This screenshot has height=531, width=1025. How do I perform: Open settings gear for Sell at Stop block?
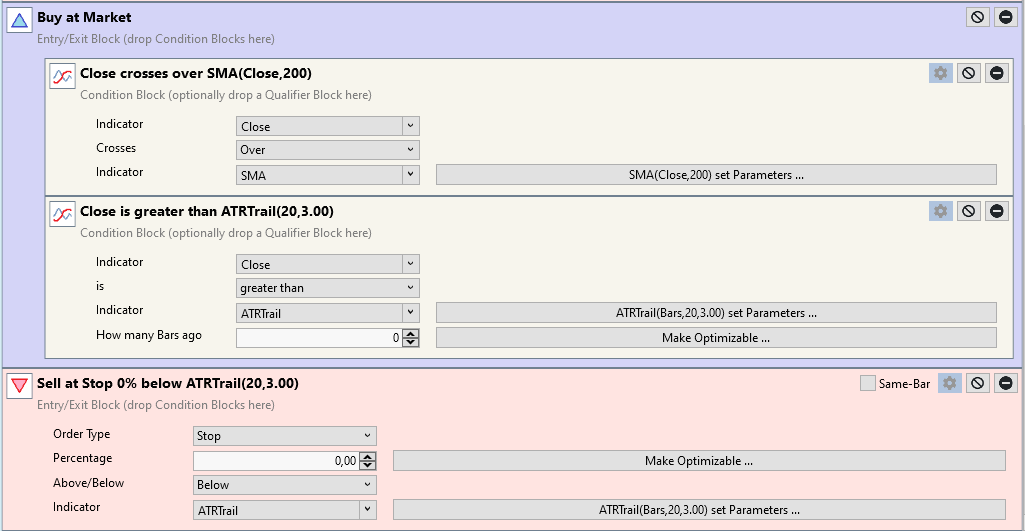[x=950, y=383]
